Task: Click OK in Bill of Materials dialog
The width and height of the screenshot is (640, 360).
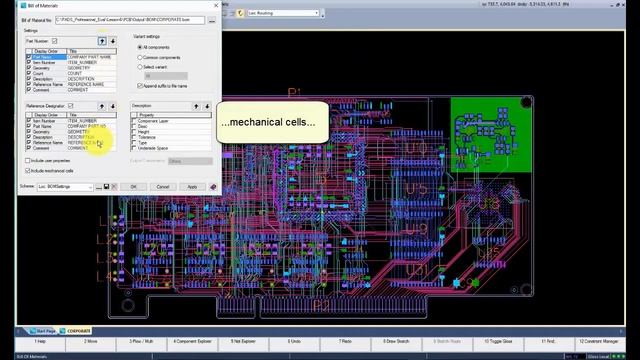Action: coord(133,187)
